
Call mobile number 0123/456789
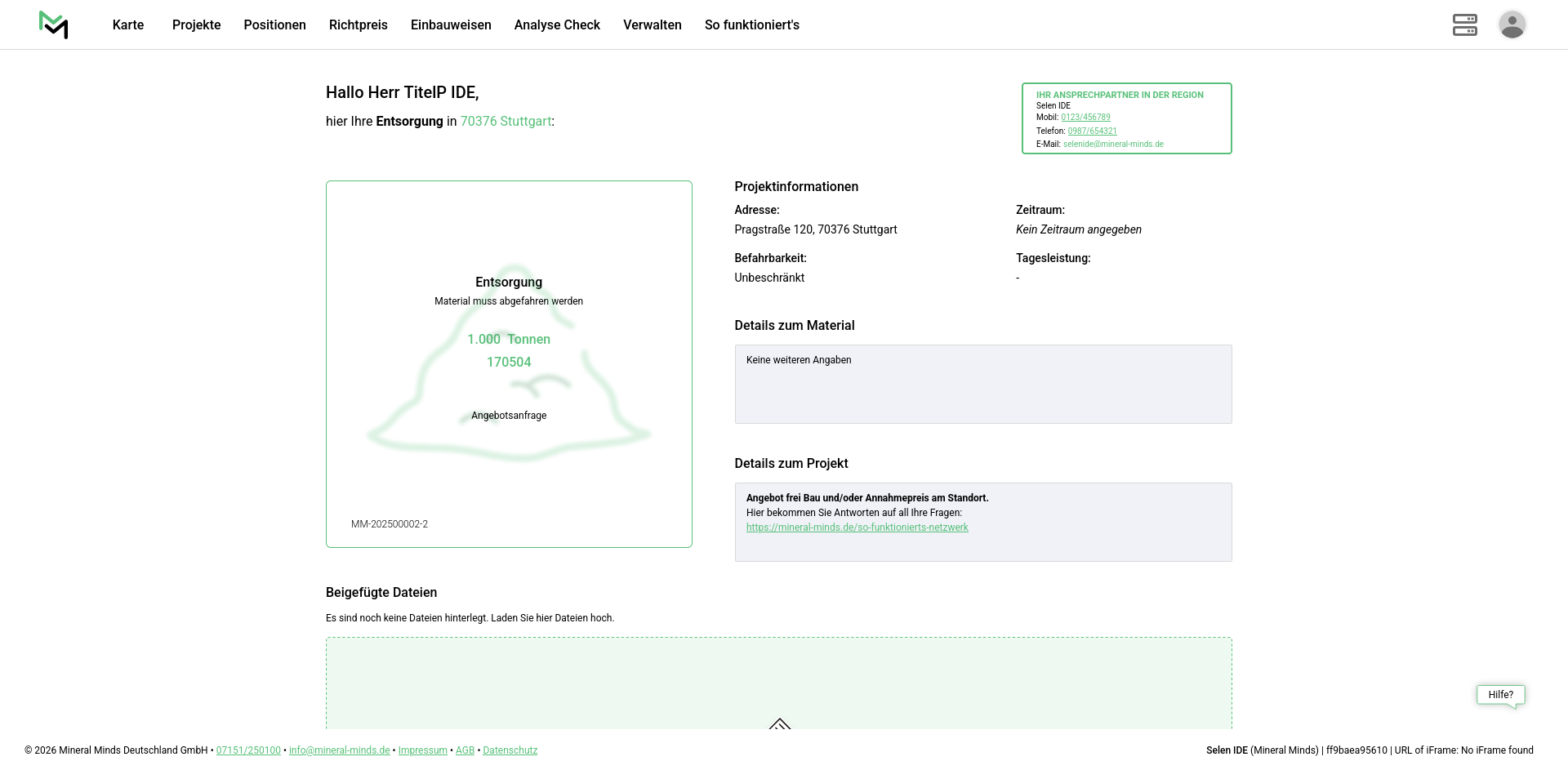1085,118
